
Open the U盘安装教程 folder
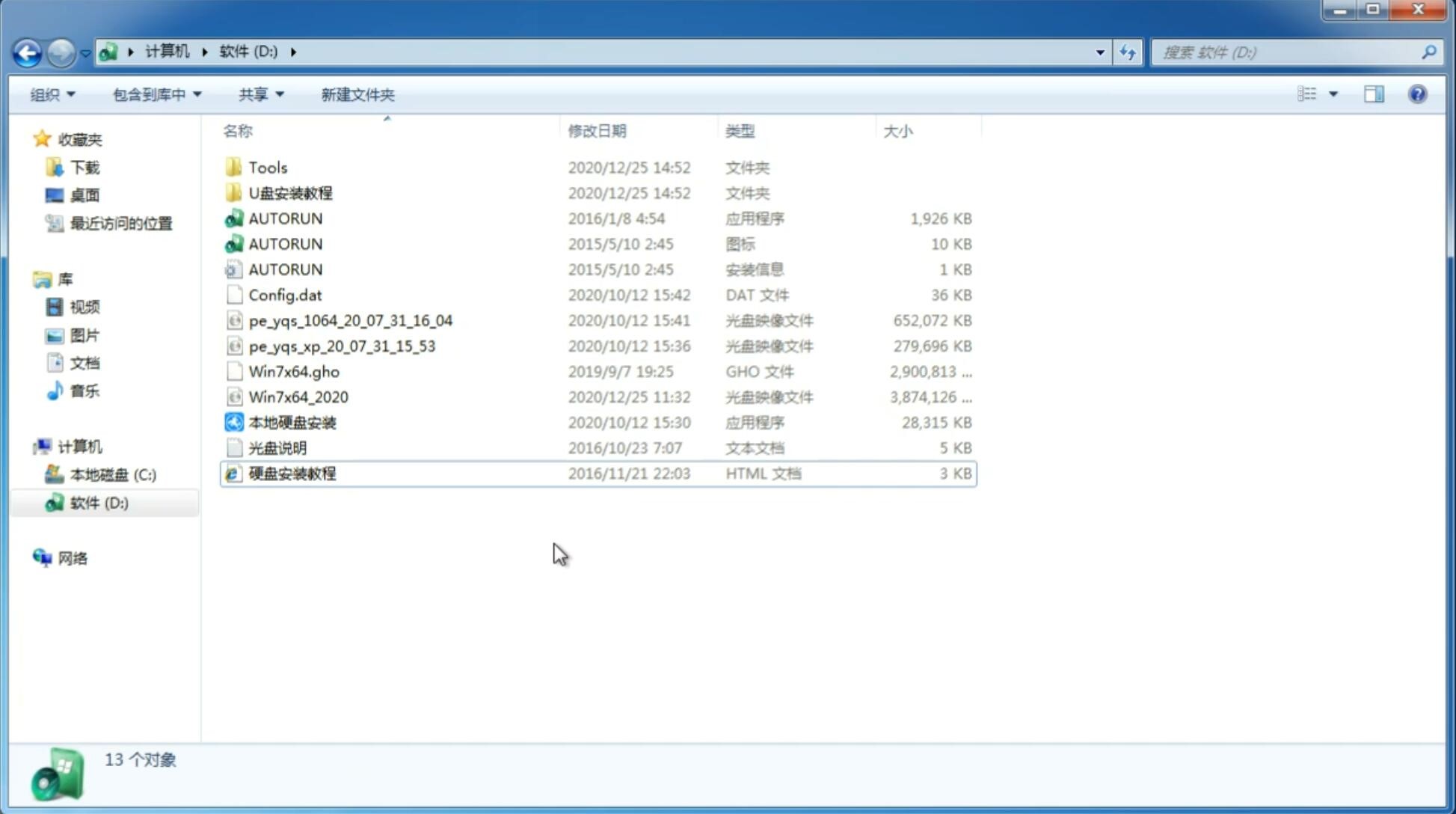[x=292, y=192]
